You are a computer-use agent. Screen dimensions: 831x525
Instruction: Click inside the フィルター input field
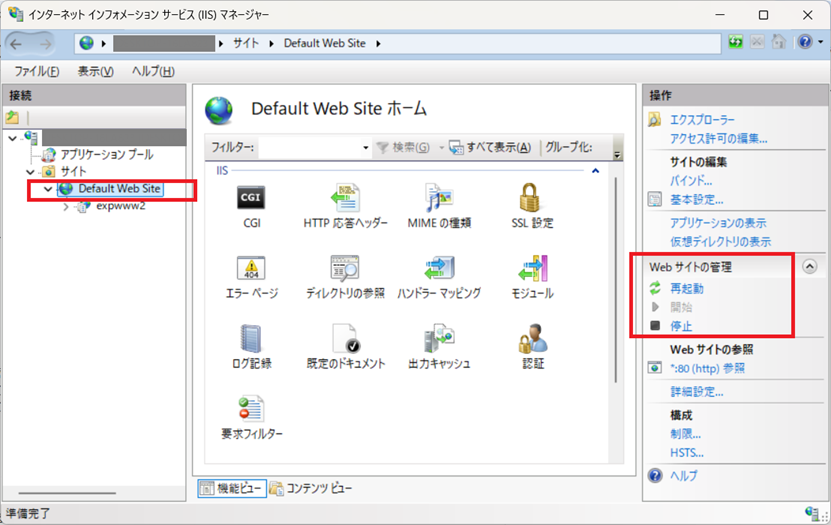[310, 147]
